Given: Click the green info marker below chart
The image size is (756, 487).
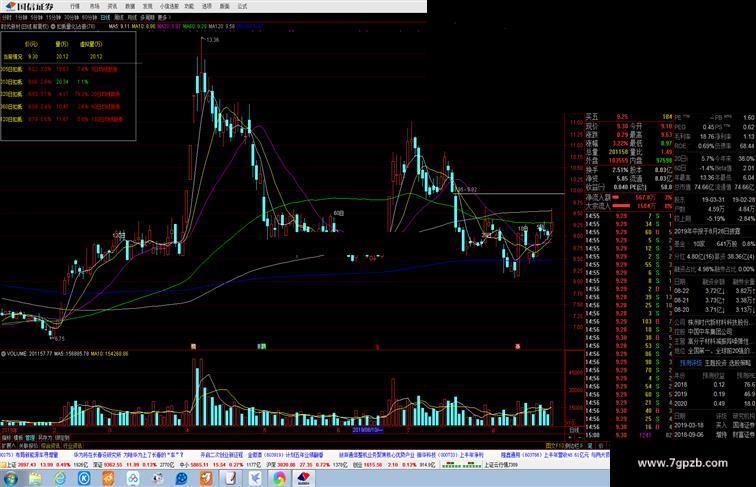Looking at the screenshot, I should pos(262,346).
